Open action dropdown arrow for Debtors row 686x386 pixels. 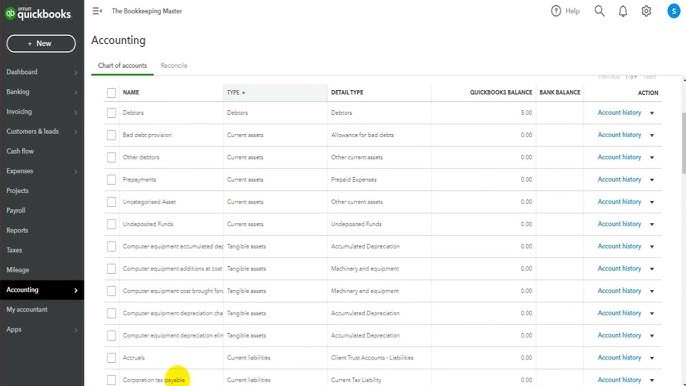tap(652, 113)
